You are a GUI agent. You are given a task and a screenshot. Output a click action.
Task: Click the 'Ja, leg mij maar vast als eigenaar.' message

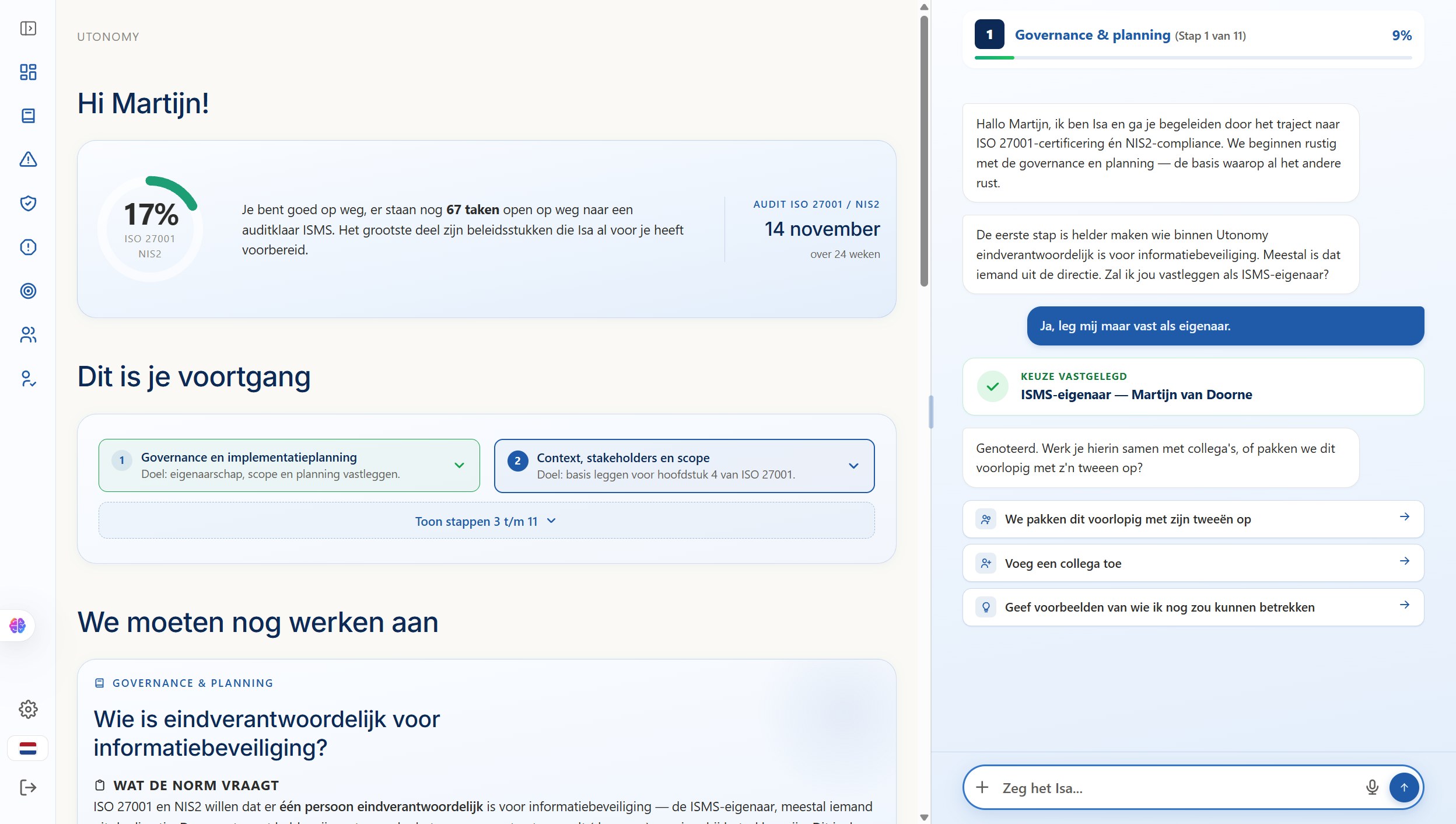pos(1225,326)
